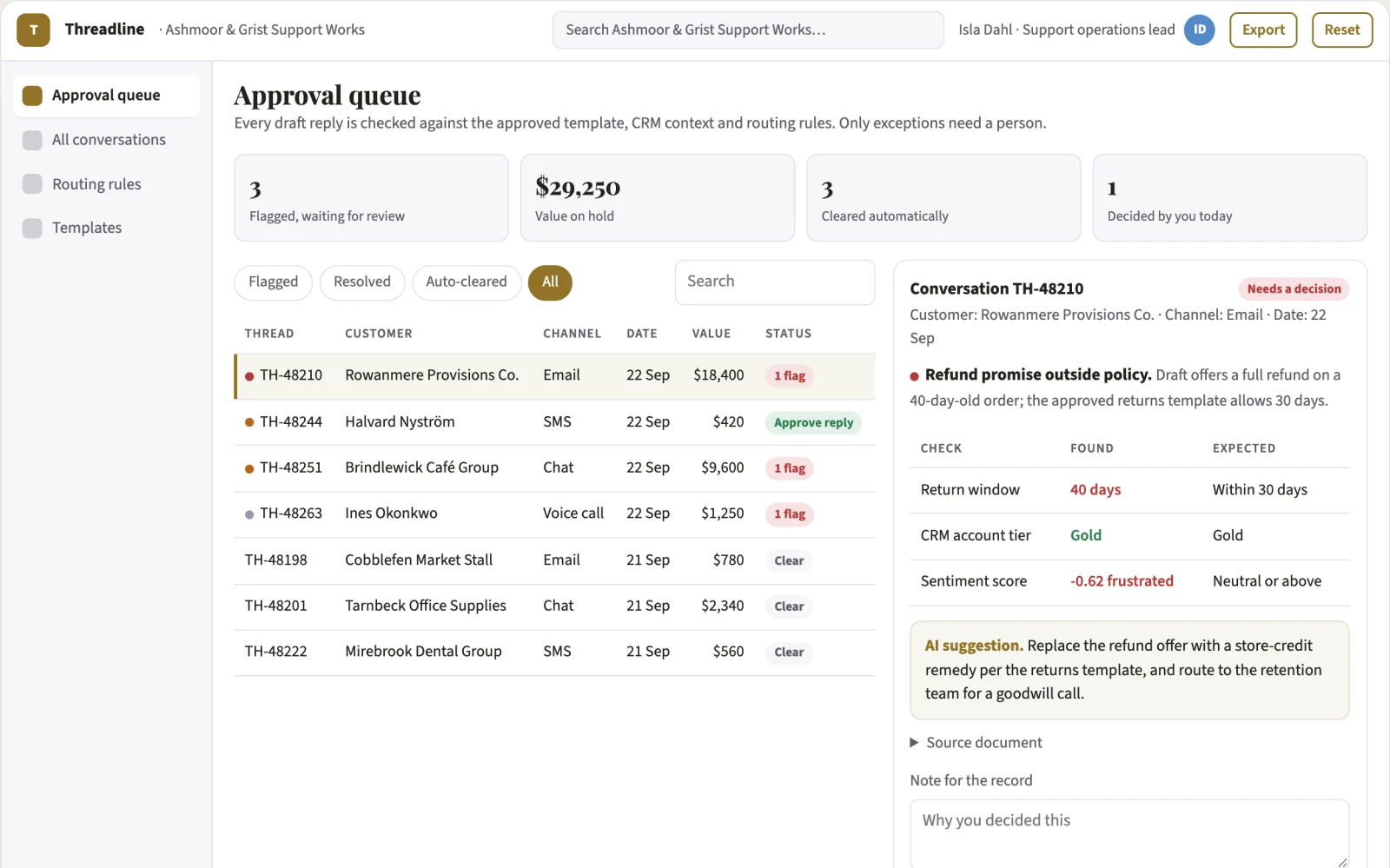Click Approve reply for Halvard Nyström

[813, 422]
